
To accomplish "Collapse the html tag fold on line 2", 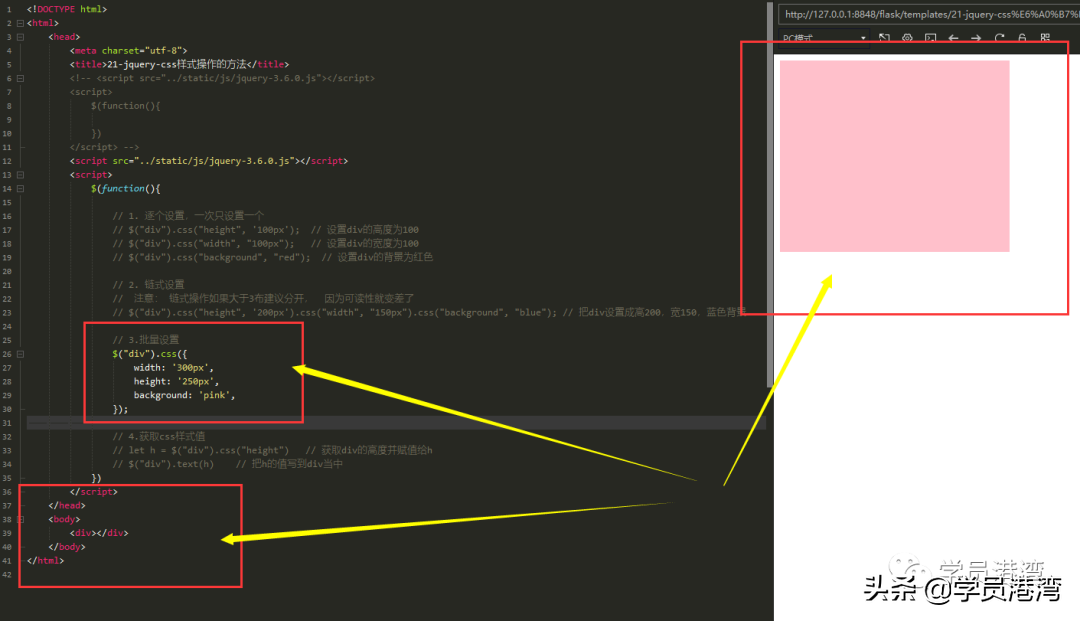I will (x=21, y=23).
